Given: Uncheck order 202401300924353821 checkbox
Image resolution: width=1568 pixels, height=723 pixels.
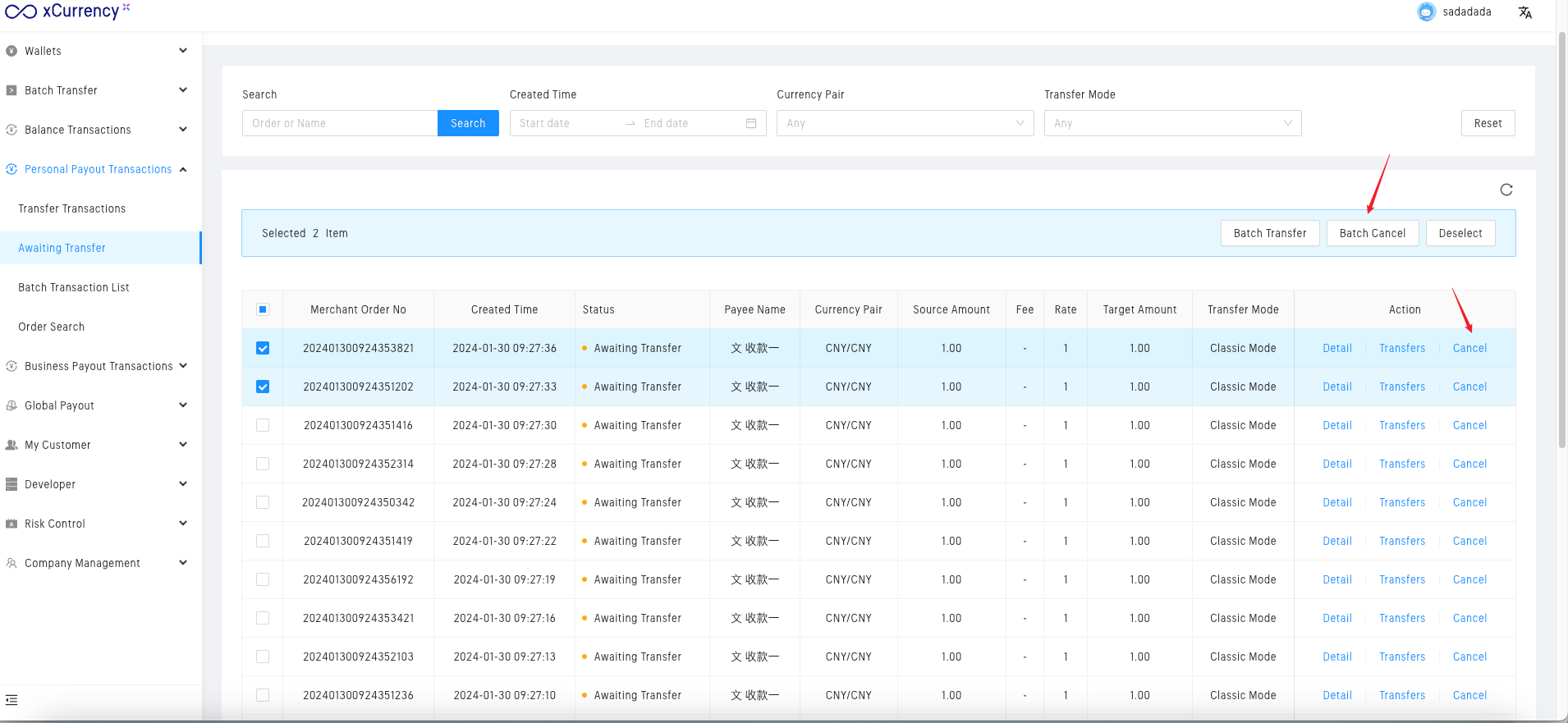Looking at the screenshot, I should click(x=263, y=348).
